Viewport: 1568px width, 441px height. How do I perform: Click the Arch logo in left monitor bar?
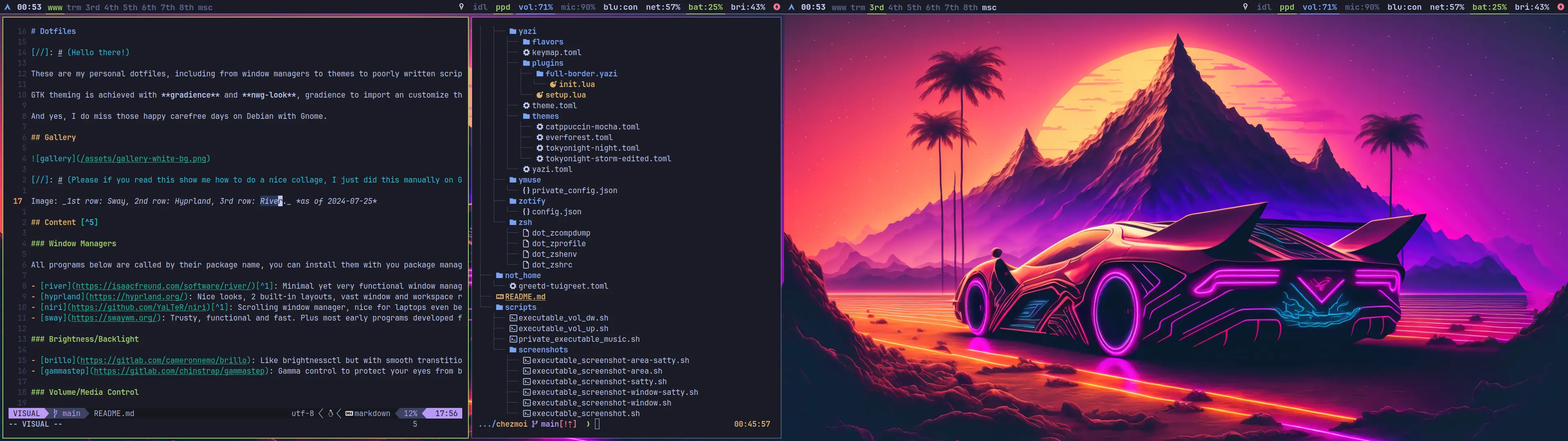[x=7, y=7]
